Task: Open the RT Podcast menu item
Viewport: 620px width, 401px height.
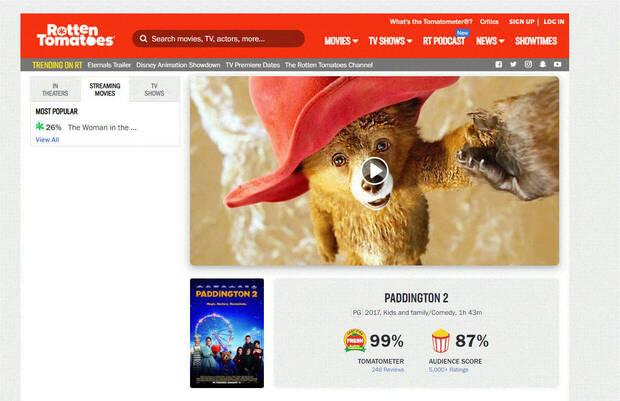Action: (444, 41)
